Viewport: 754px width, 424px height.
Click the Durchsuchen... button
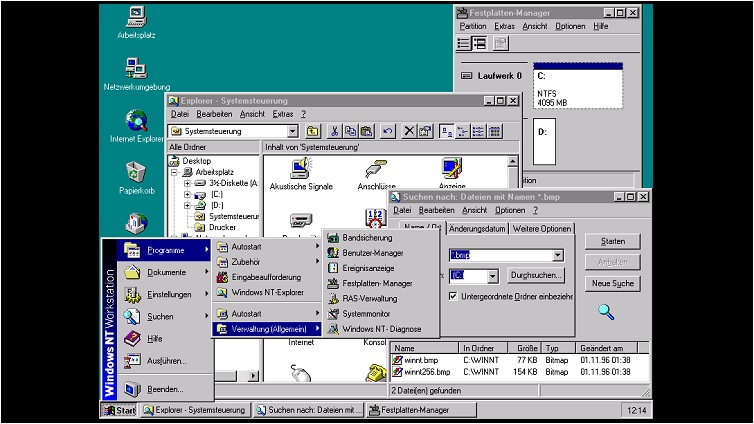pyautogui.click(x=536, y=274)
